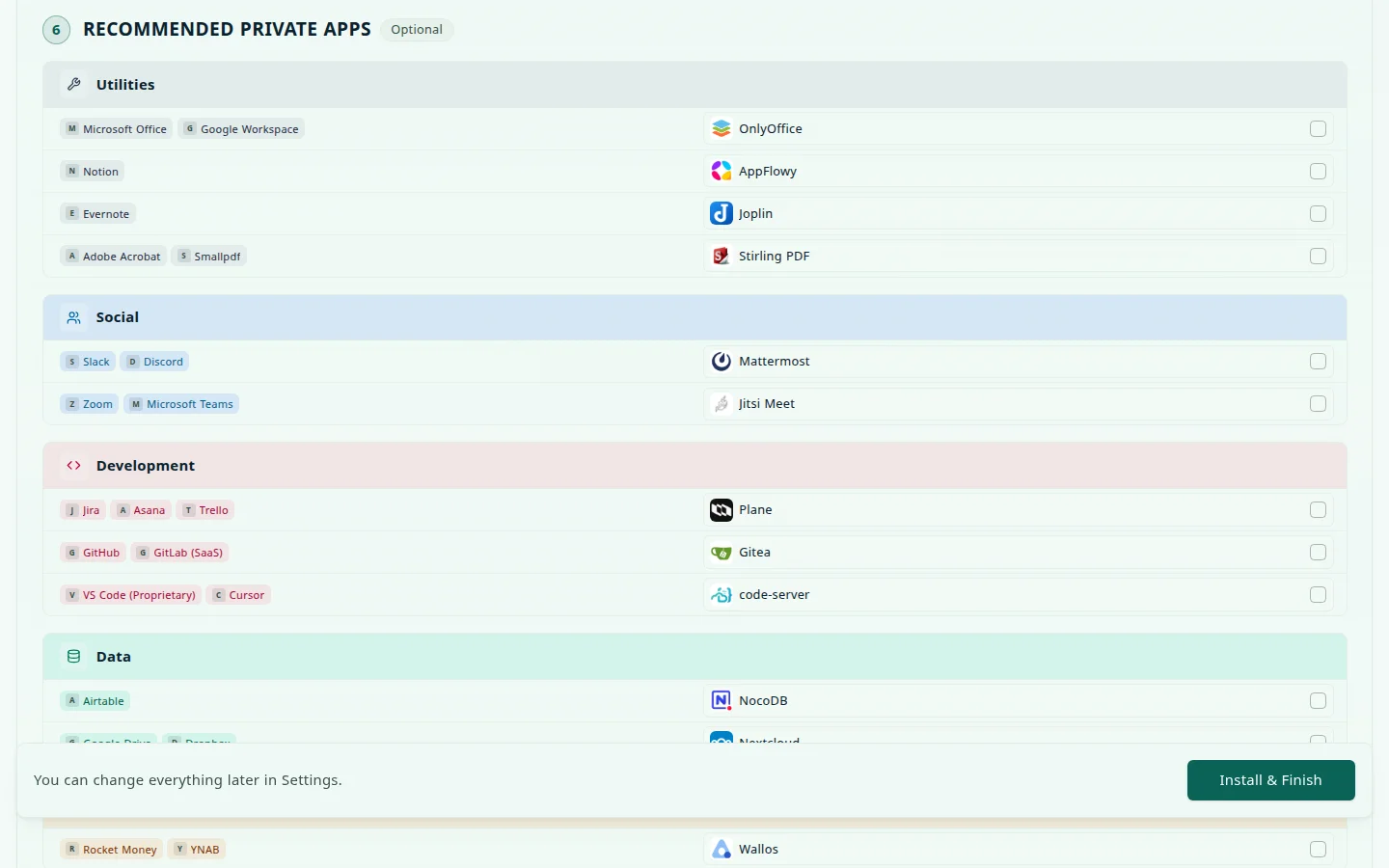Click the Gitea app icon

tap(722, 552)
